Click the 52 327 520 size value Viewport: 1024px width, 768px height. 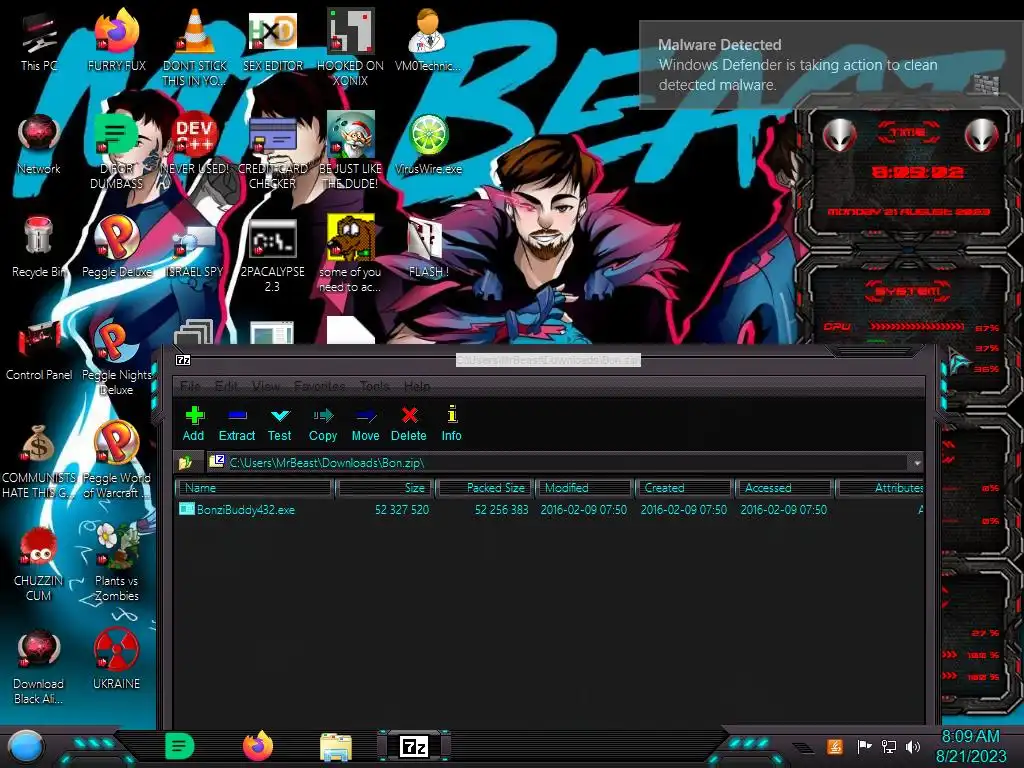pos(402,509)
